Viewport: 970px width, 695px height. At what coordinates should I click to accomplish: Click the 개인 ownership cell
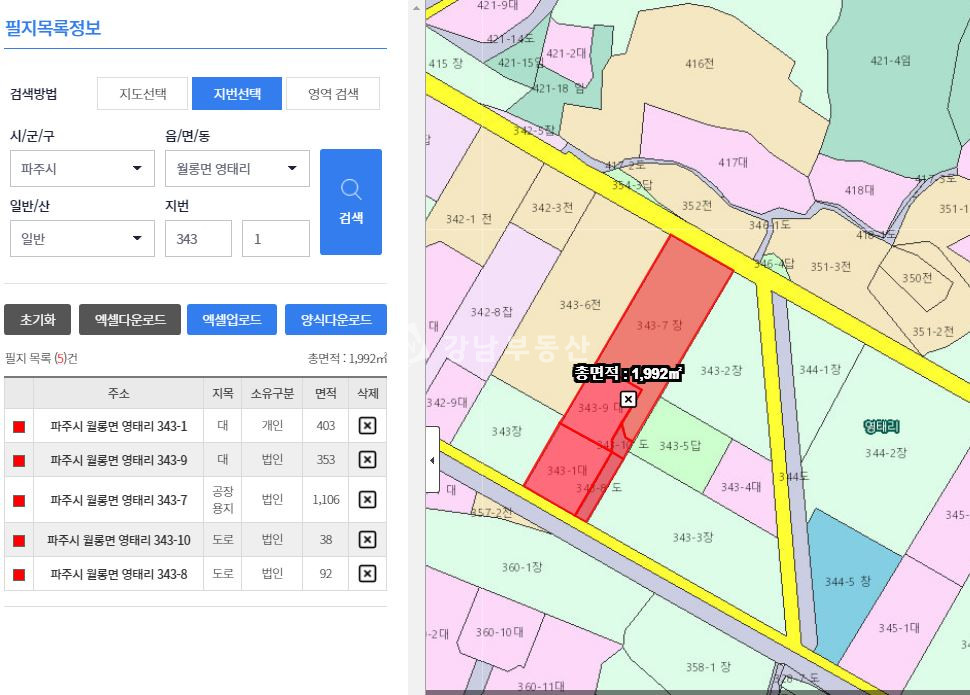(272, 426)
